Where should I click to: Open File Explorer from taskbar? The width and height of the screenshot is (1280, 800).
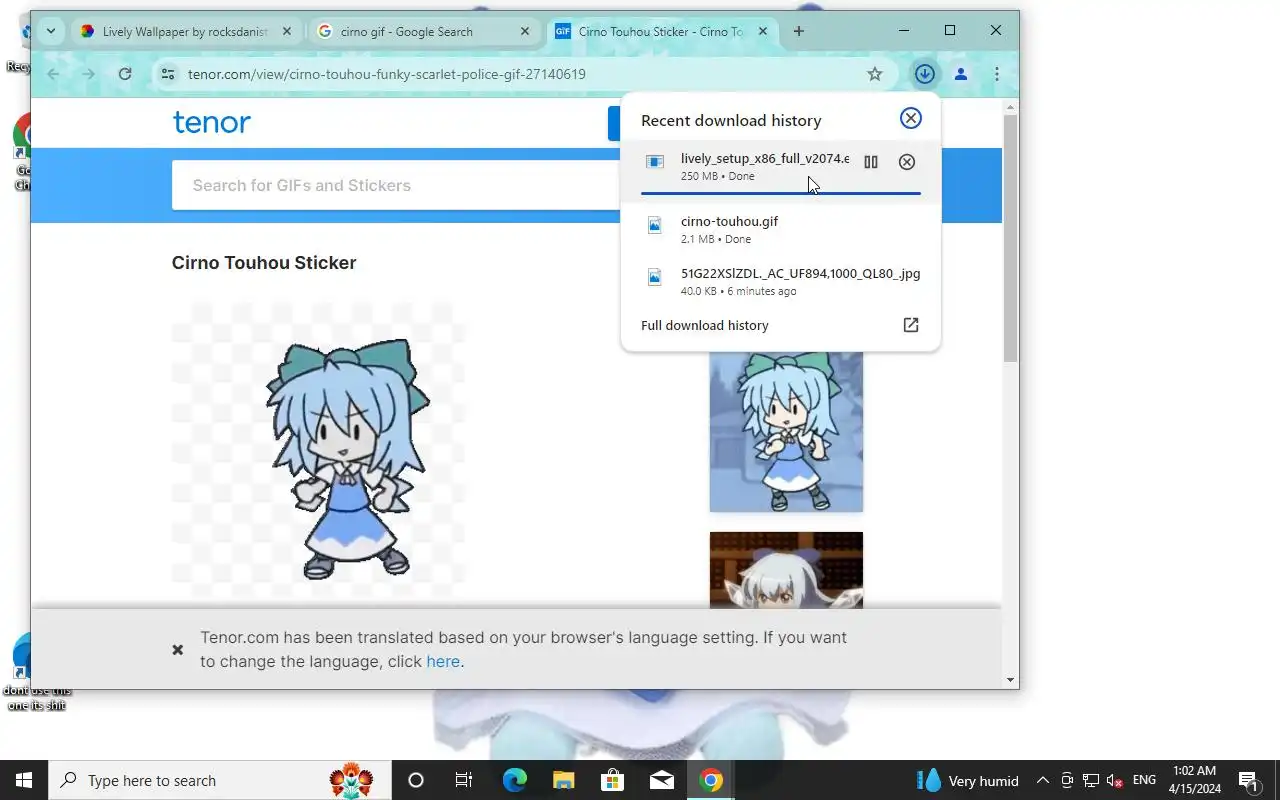[x=563, y=780]
